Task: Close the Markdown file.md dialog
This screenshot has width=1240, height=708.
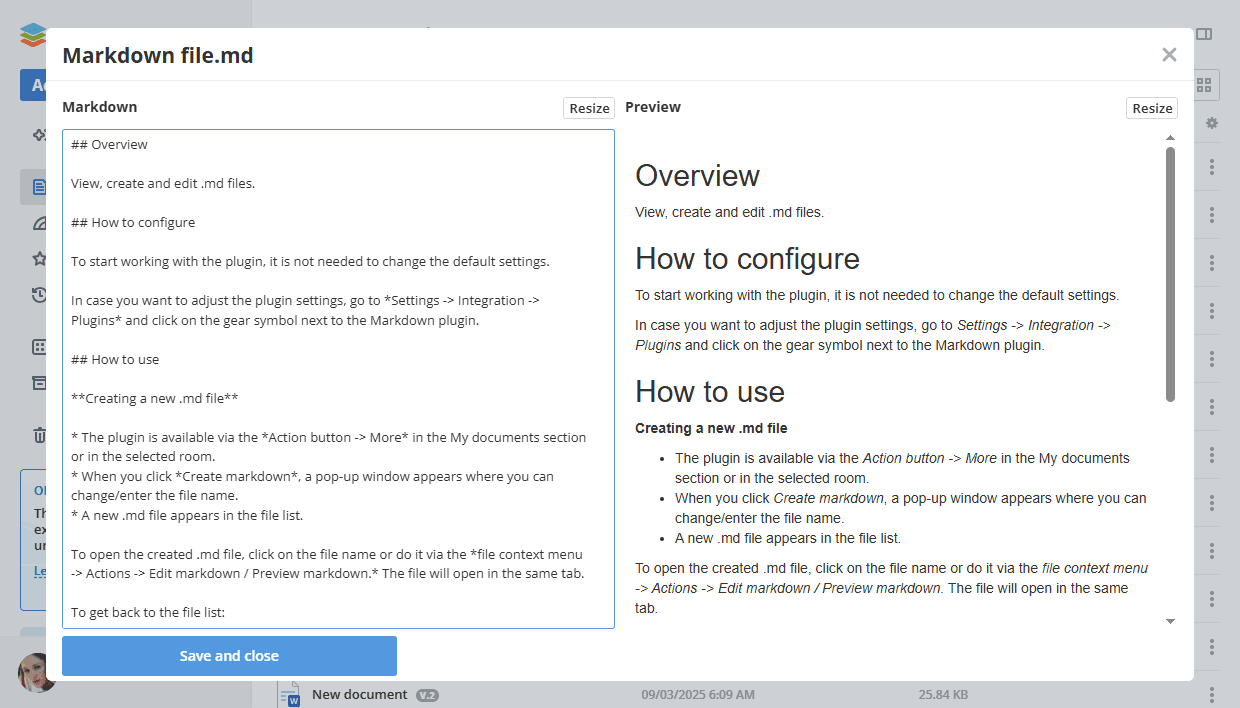Action: click(1169, 55)
